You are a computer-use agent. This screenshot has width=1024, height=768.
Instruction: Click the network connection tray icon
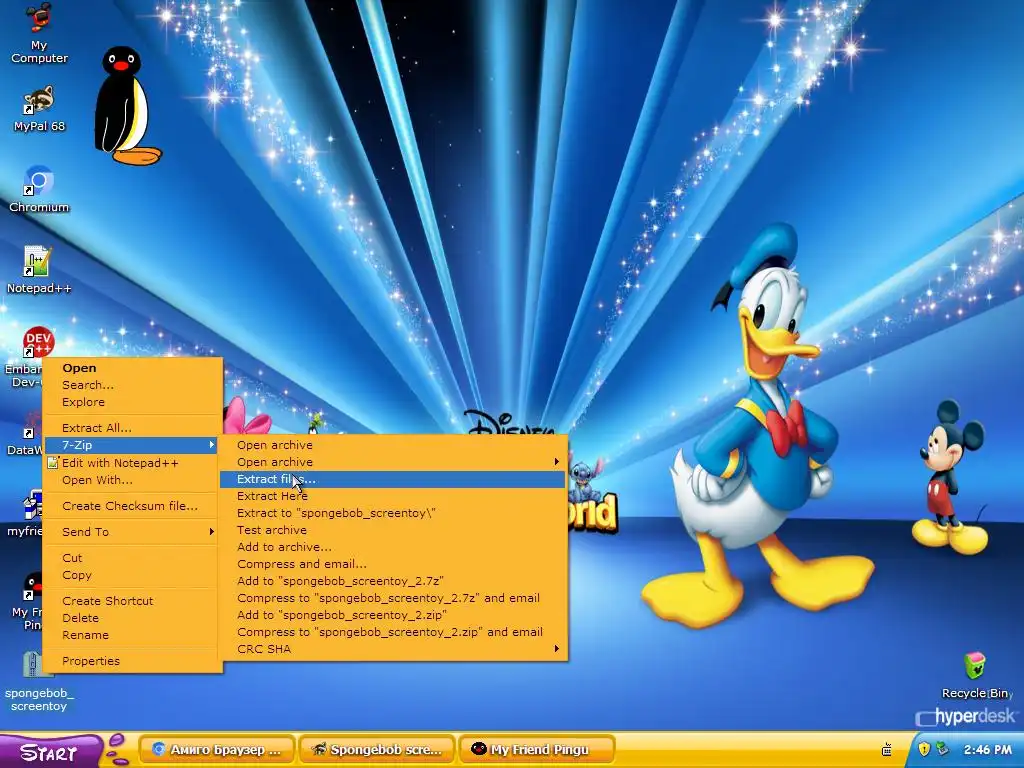coord(941,749)
